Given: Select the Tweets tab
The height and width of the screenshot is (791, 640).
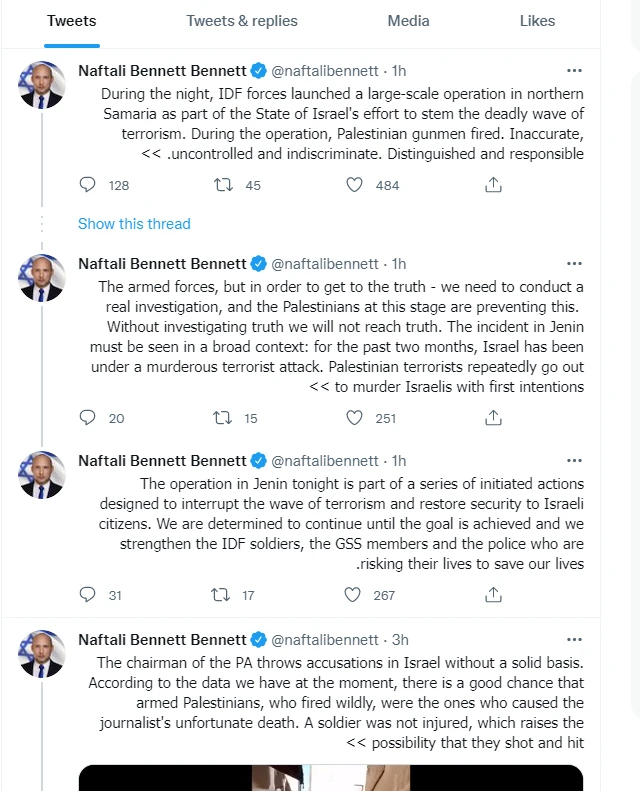Looking at the screenshot, I should pos(72,21).
